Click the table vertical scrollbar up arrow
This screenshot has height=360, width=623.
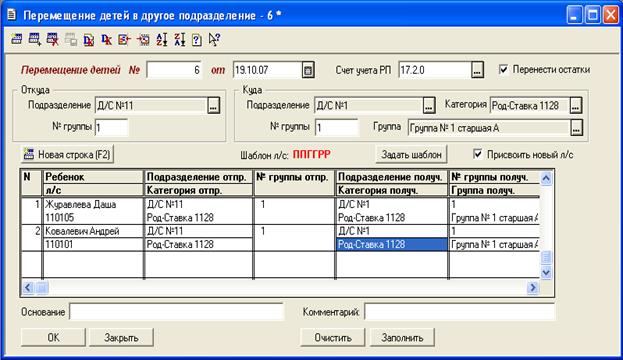point(546,178)
